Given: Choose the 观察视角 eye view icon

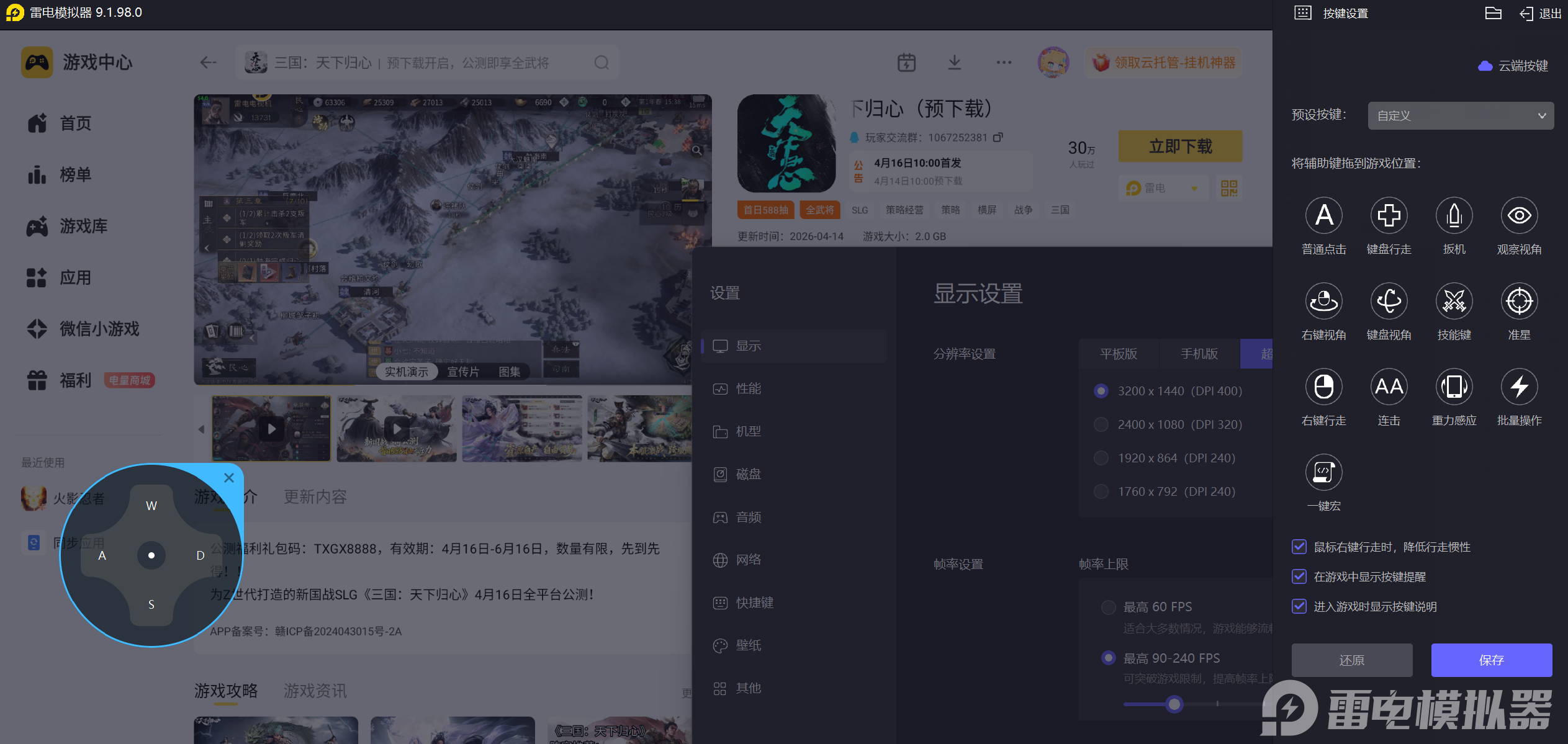Looking at the screenshot, I should point(1519,216).
